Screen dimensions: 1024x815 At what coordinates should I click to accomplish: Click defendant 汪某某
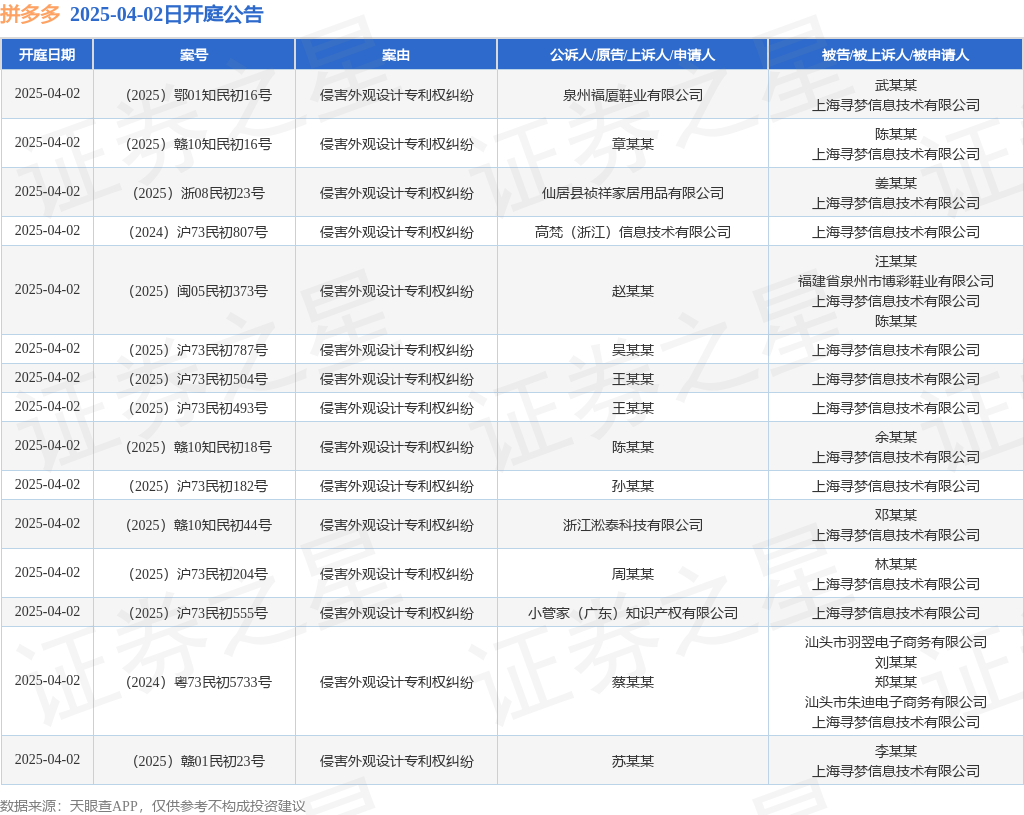(896, 261)
